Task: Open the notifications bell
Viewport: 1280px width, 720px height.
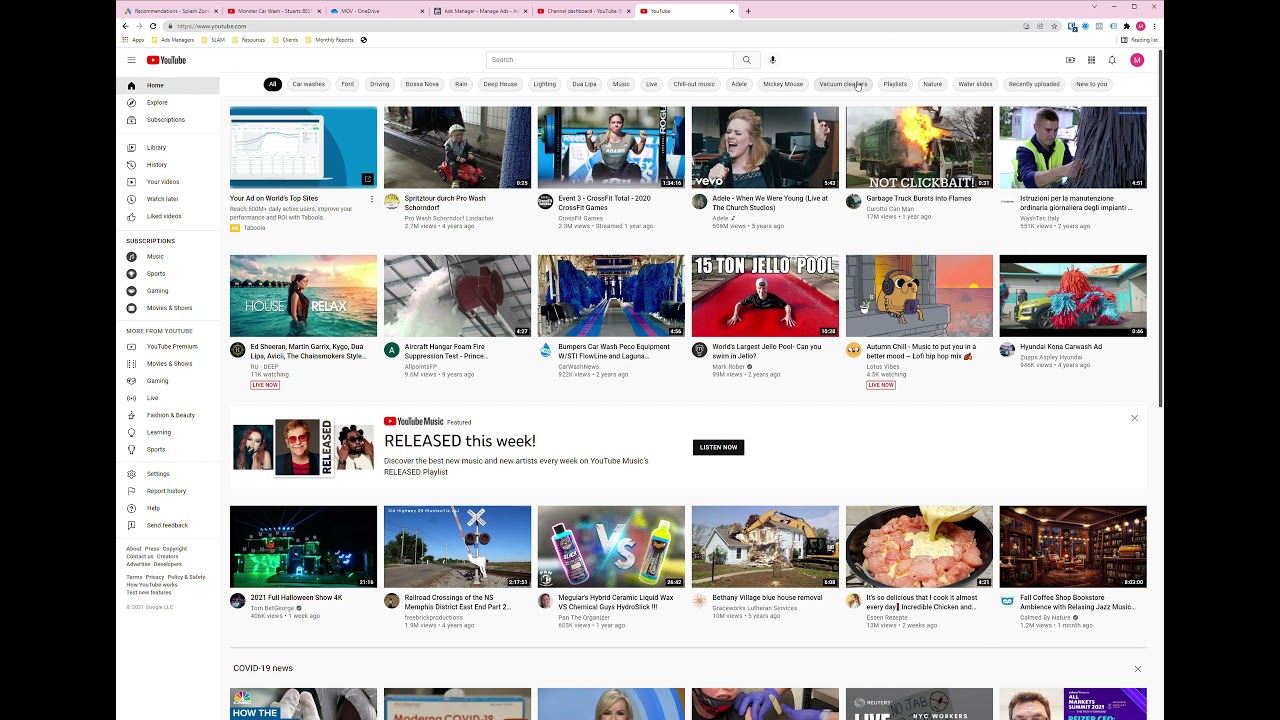Action: pos(1112,60)
